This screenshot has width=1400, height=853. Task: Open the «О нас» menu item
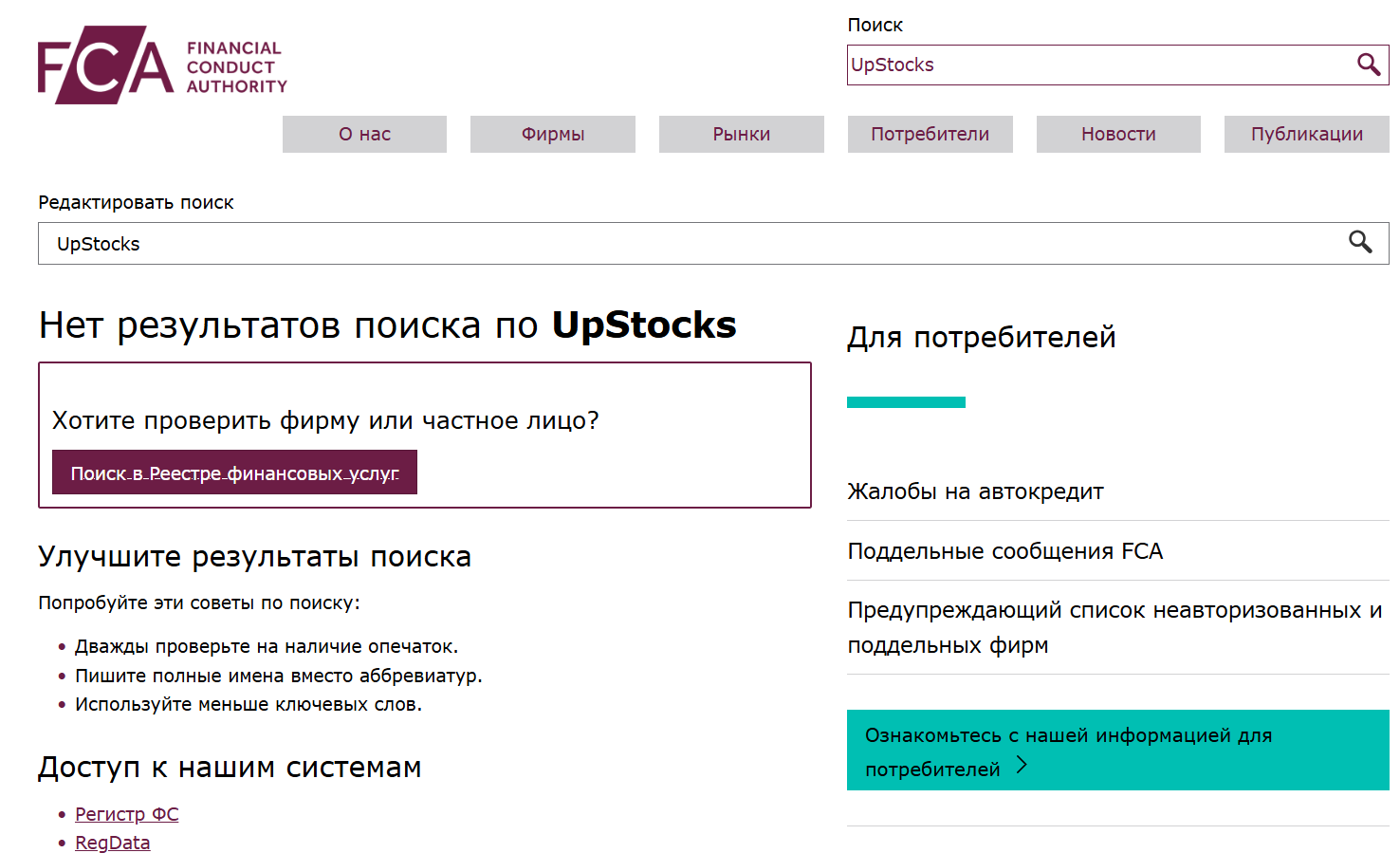click(x=364, y=134)
